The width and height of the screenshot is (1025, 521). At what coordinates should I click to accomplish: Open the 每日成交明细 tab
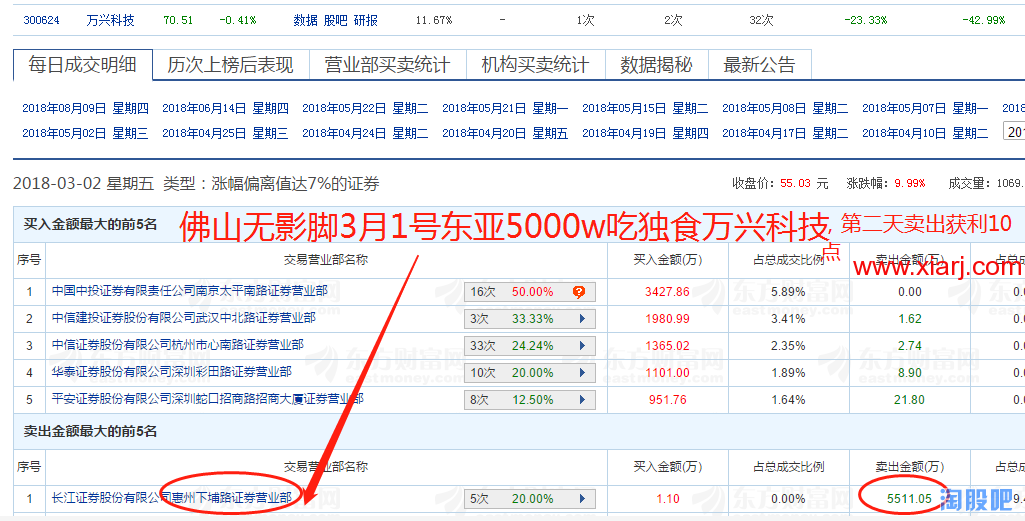[82, 65]
